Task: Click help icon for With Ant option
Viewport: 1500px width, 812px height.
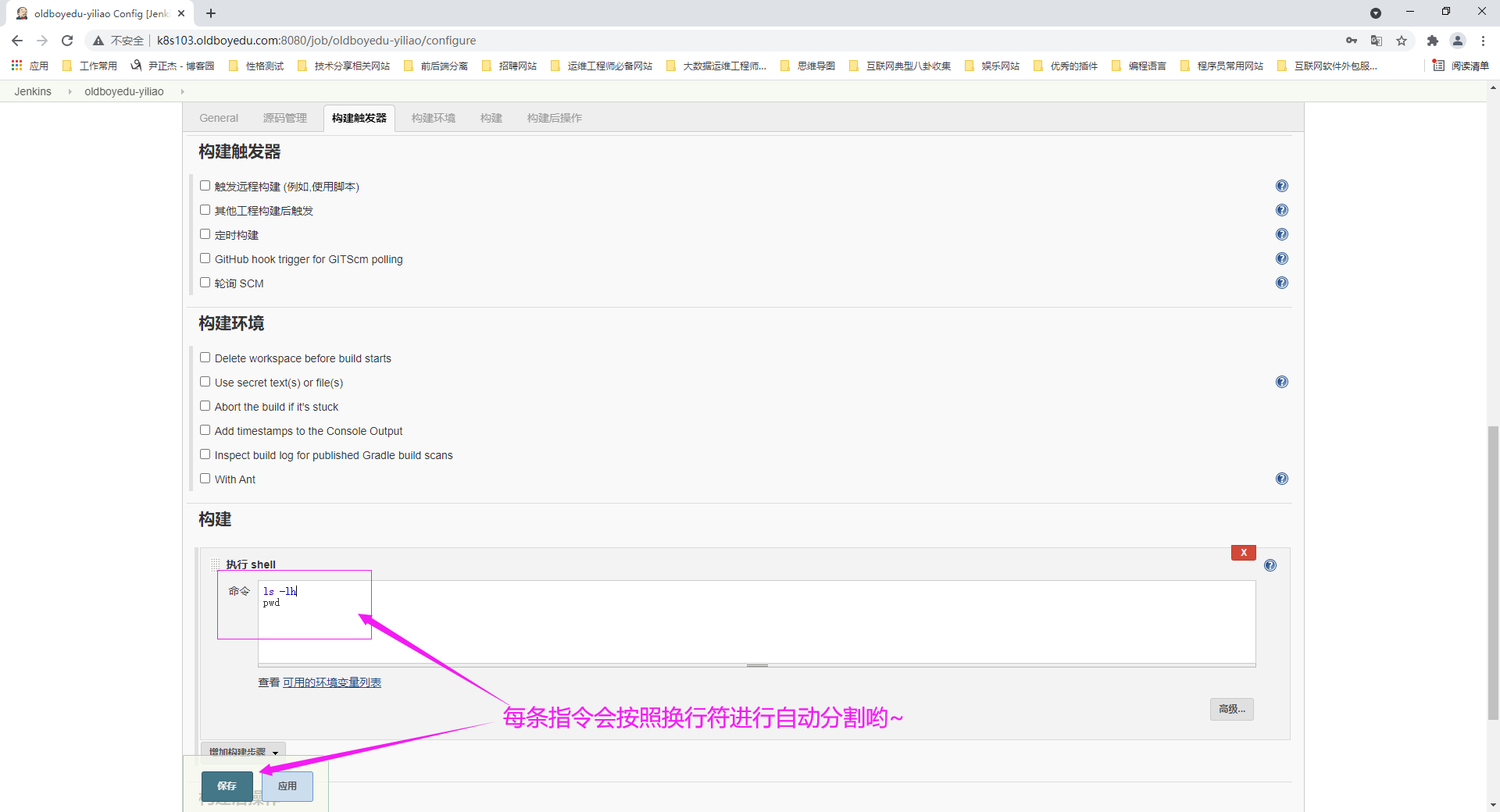Action: [x=1281, y=479]
